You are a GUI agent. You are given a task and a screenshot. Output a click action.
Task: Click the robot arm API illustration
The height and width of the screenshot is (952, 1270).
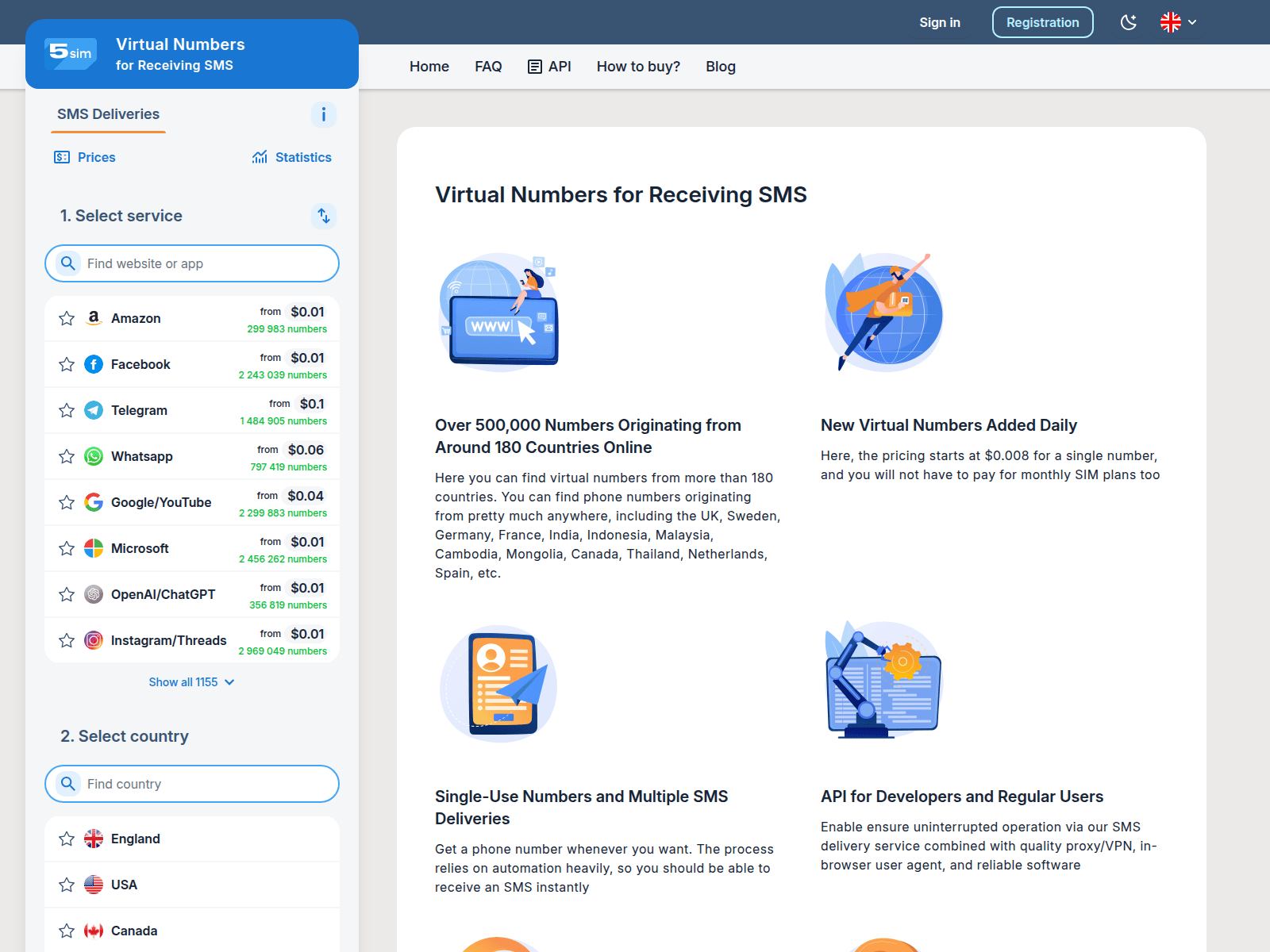[x=883, y=681]
